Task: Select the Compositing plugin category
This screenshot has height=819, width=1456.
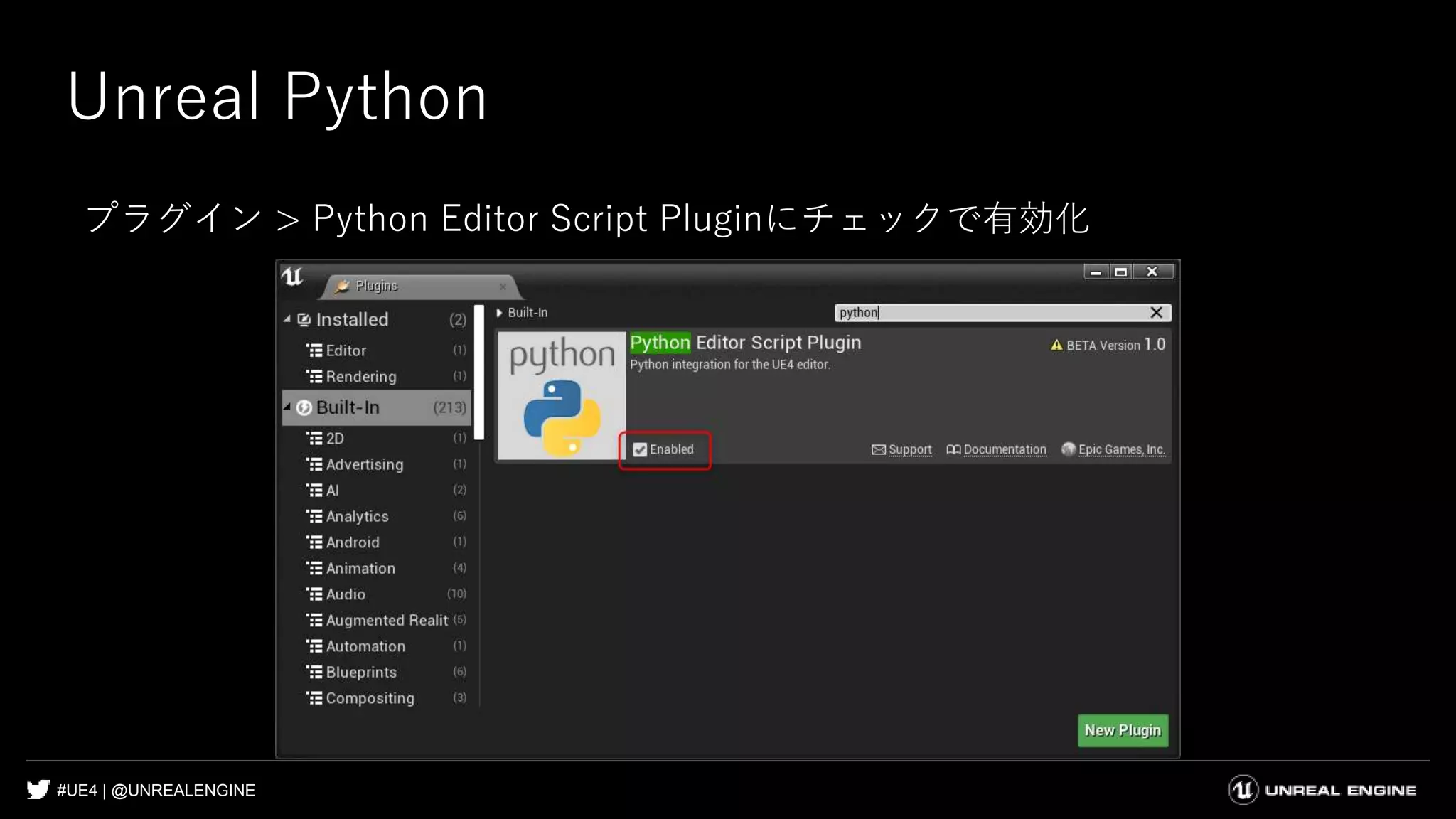Action: pos(386,698)
